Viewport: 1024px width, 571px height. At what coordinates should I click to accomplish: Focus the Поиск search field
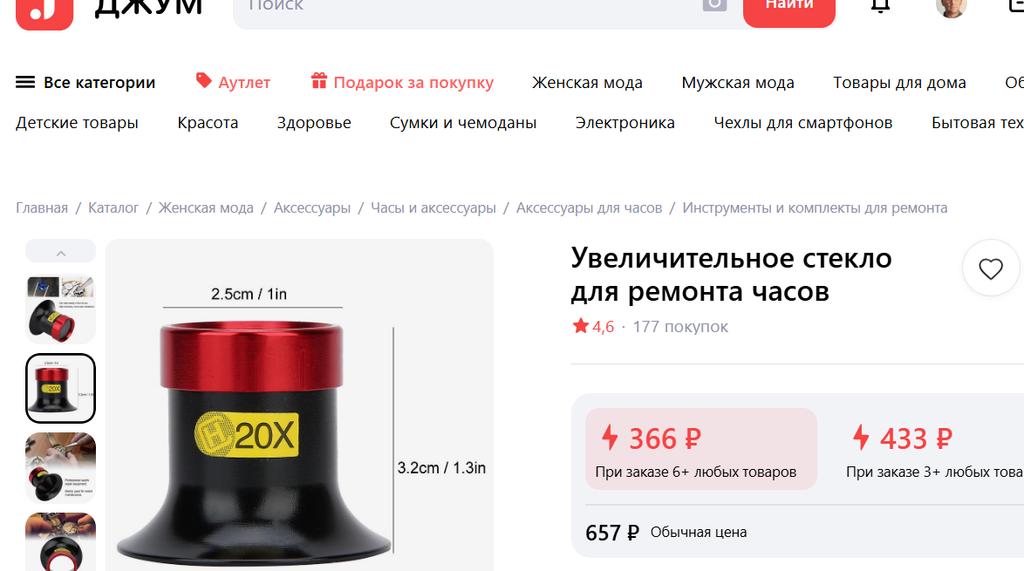pos(467,7)
